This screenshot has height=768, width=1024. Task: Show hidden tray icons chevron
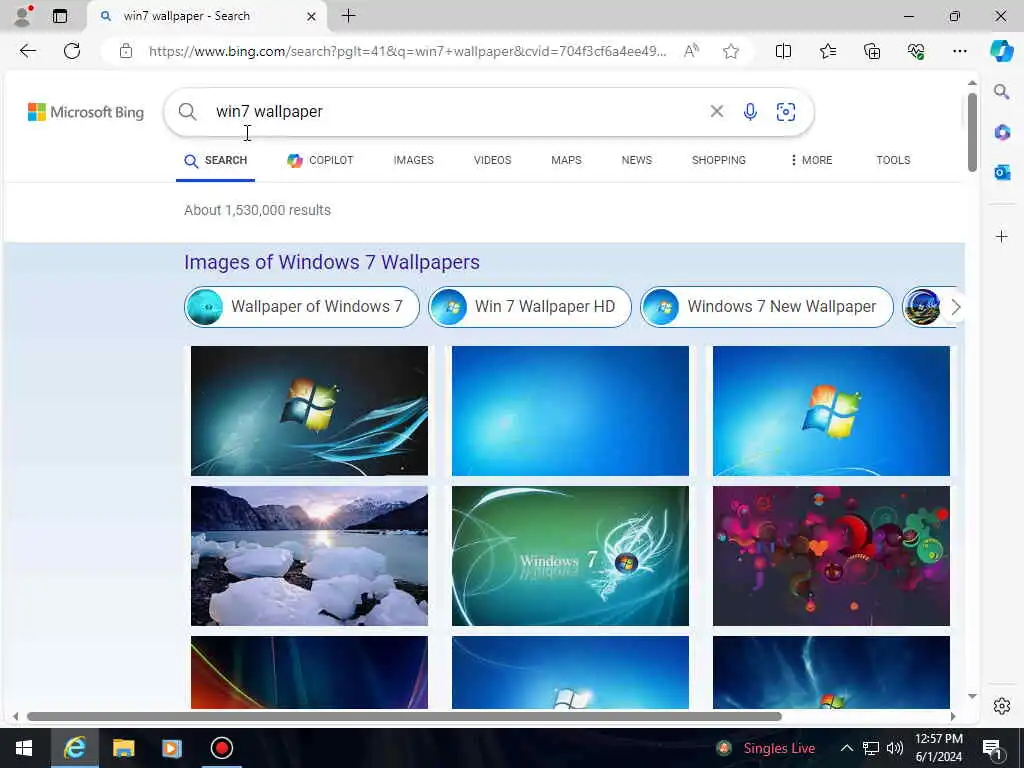tap(846, 748)
